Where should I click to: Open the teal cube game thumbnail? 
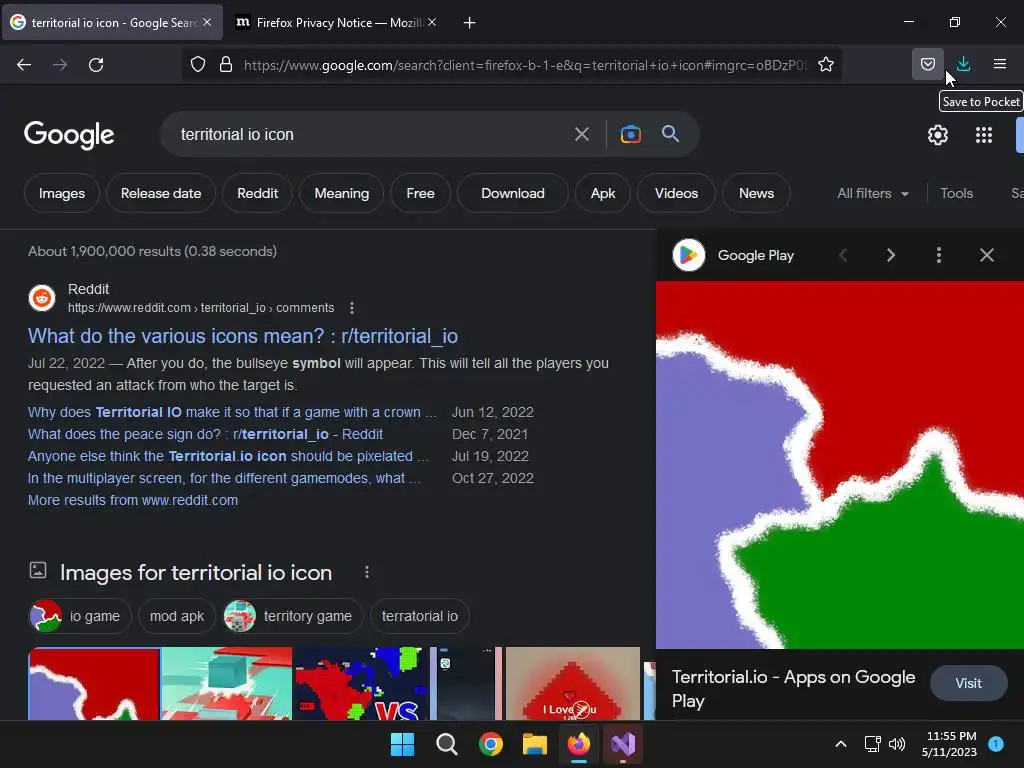click(x=227, y=683)
